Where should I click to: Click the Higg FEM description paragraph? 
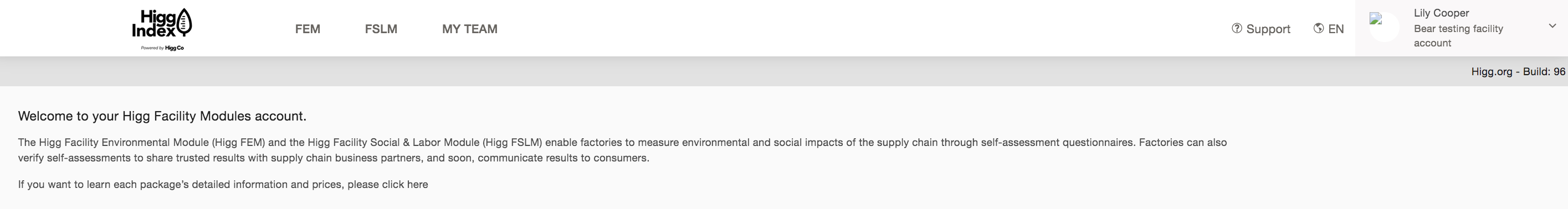622,150
